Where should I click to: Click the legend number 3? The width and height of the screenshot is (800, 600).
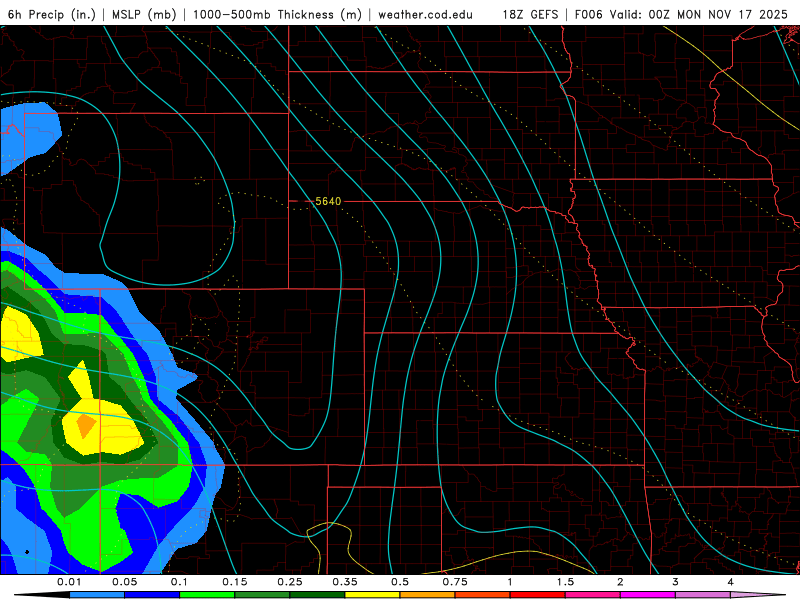point(675,582)
